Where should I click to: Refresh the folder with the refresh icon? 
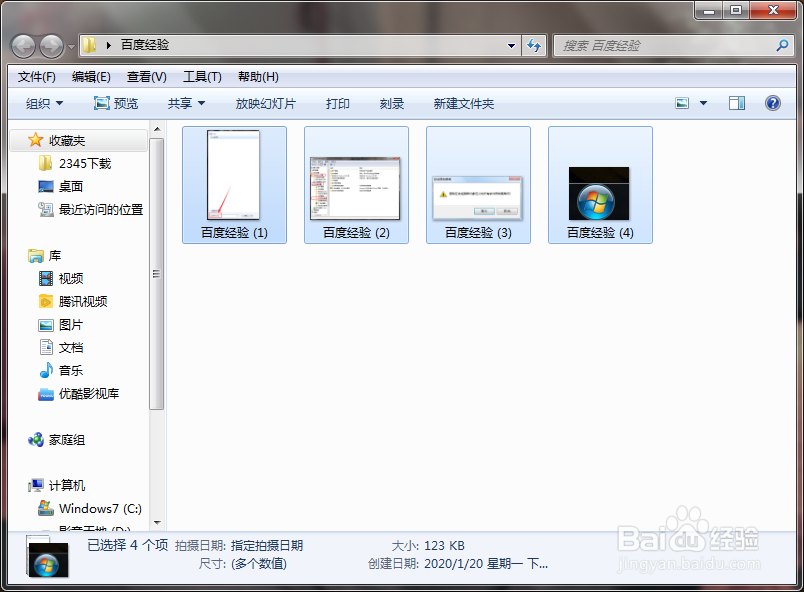point(534,46)
